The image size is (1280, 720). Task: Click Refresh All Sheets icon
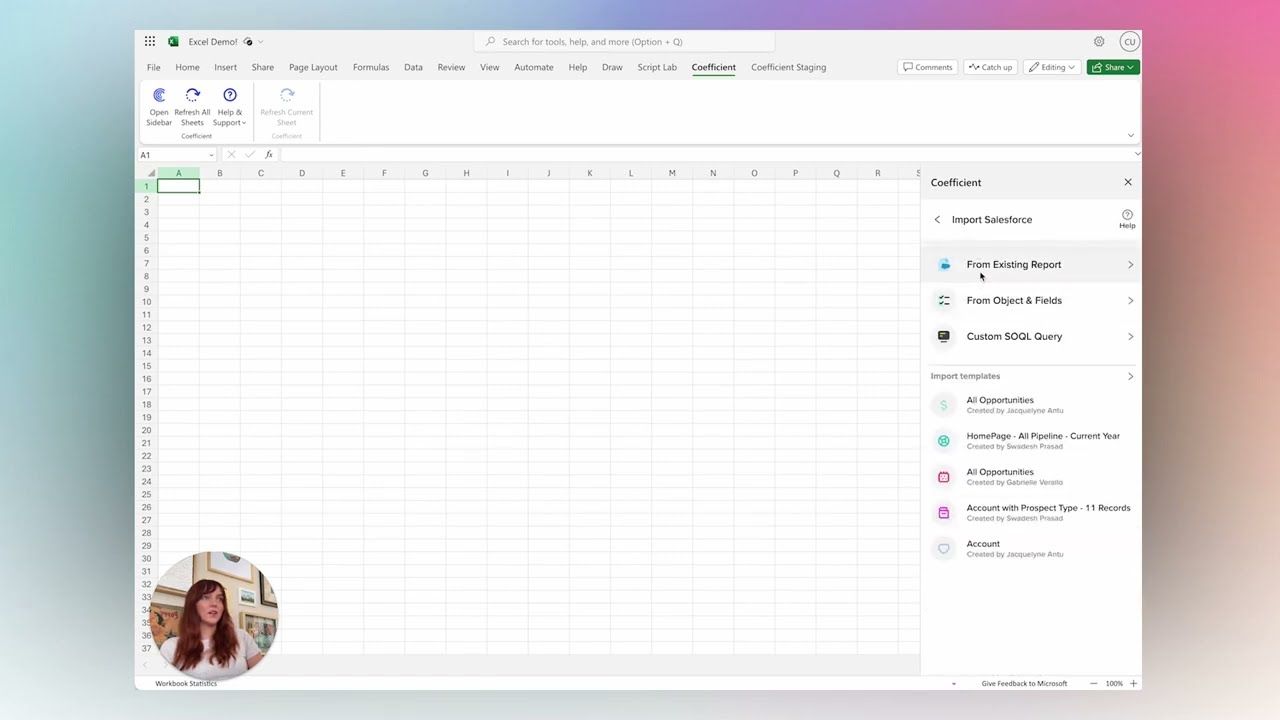(192, 95)
